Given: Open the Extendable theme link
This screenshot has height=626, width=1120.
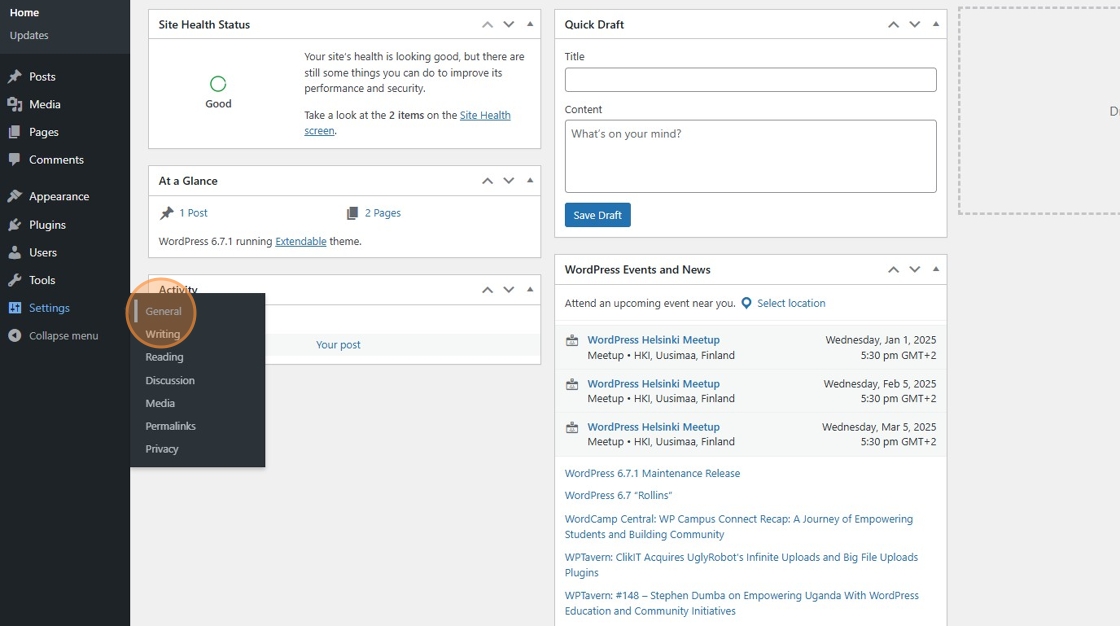Looking at the screenshot, I should coord(301,242).
